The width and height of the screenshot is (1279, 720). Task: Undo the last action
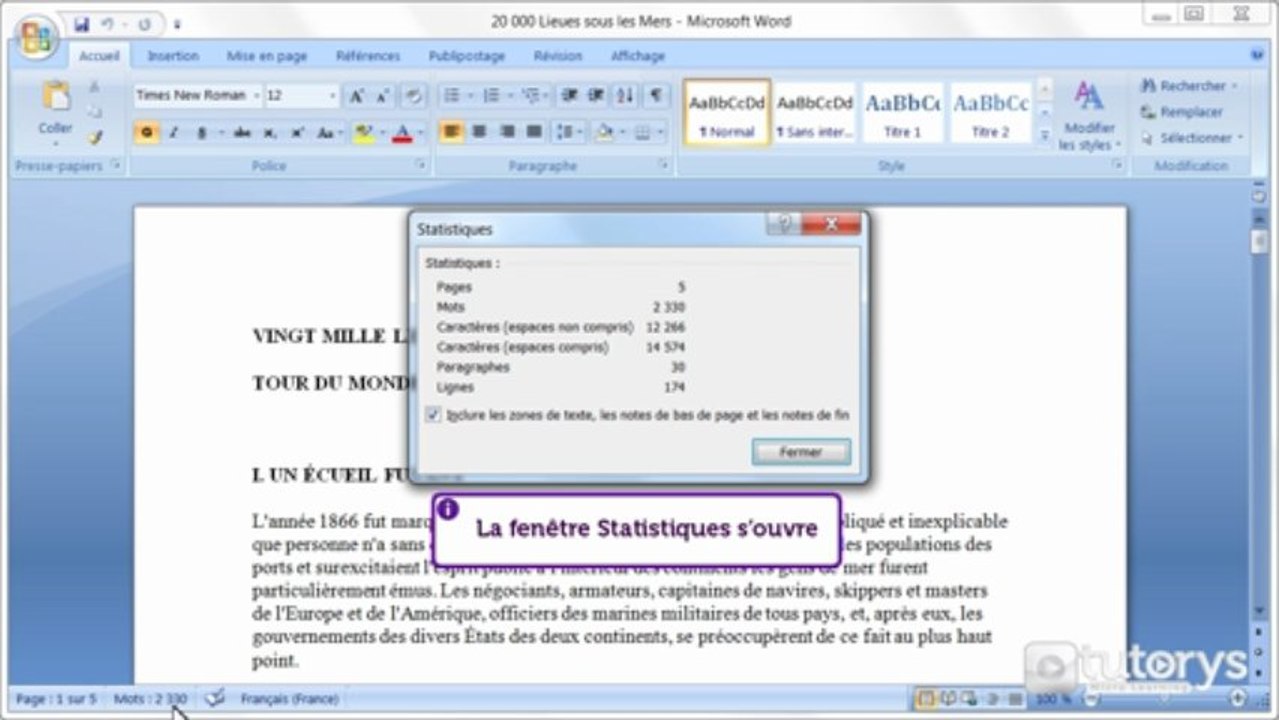pyautogui.click(x=106, y=23)
